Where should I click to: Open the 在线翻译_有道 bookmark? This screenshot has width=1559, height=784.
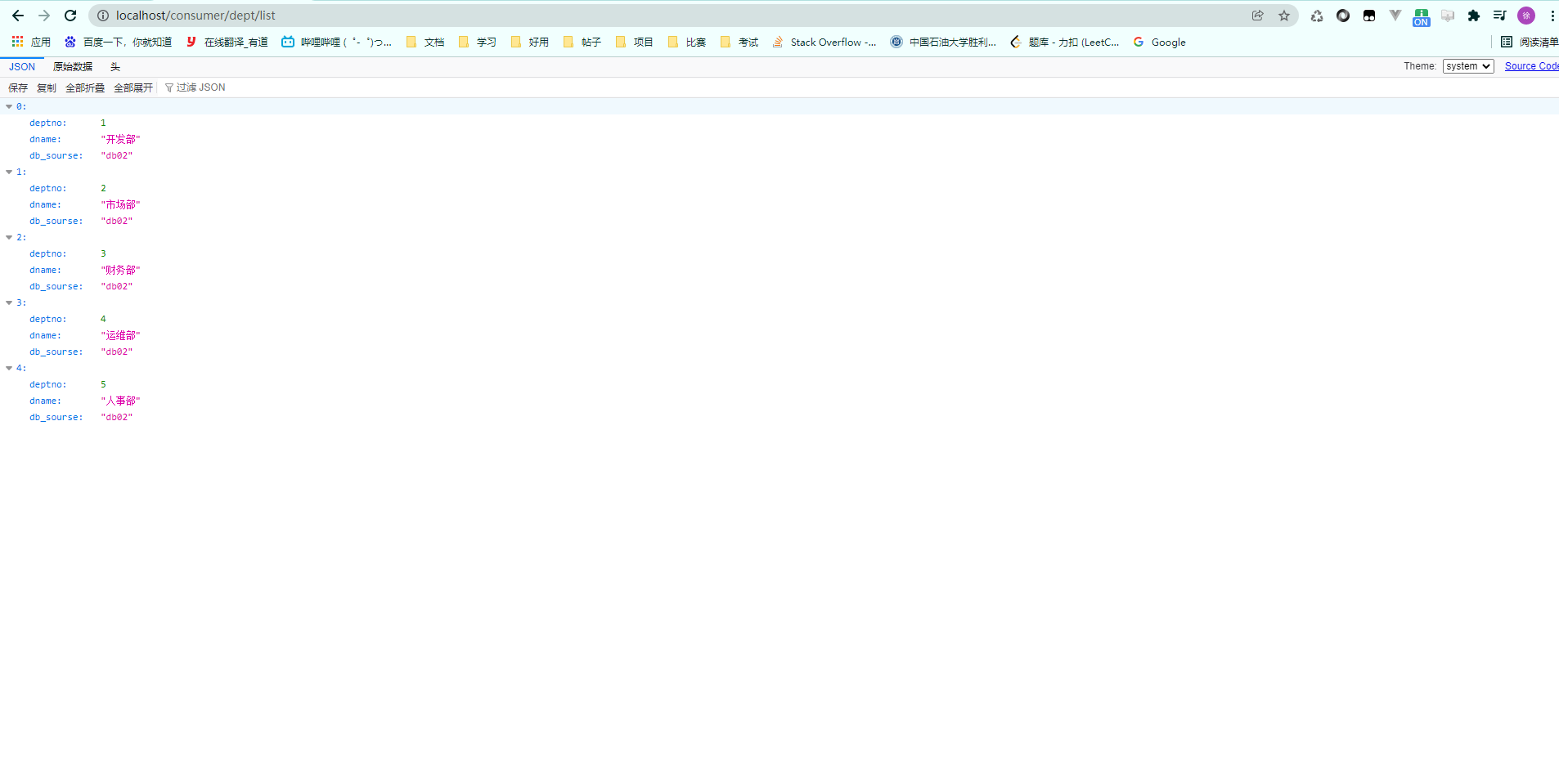227,42
